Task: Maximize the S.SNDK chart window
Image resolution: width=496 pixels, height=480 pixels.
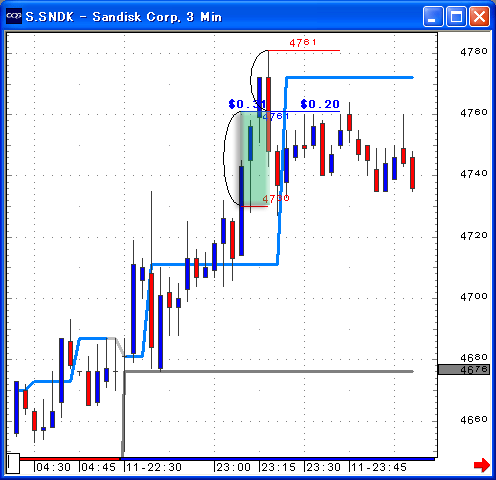Action: pyautogui.click(x=456, y=16)
